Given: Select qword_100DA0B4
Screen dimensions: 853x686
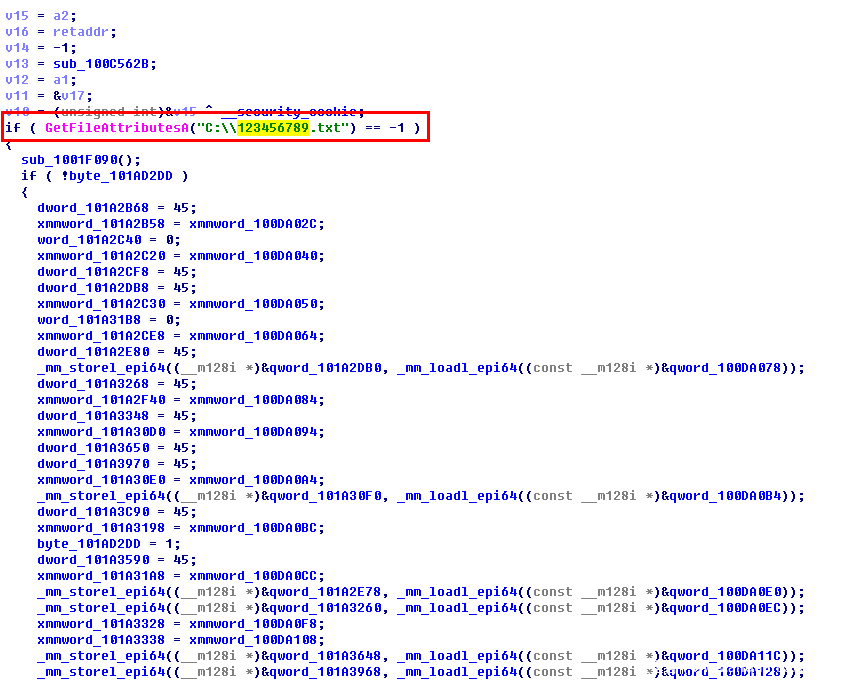Looking at the screenshot, I should pyautogui.click(x=726, y=496).
